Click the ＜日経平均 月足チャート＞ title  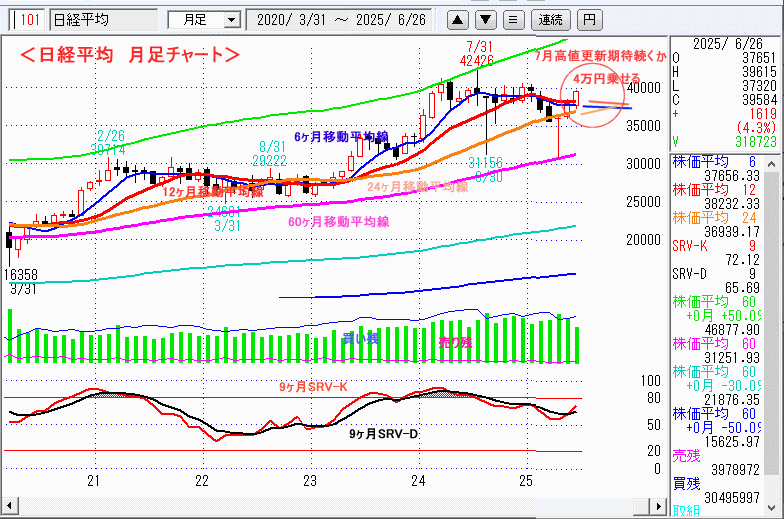[x=130, y=54]
